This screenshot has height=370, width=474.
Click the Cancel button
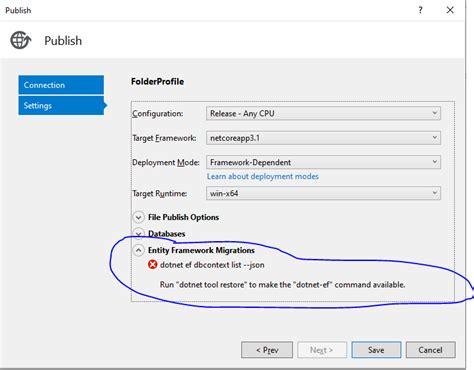[430, 350]
